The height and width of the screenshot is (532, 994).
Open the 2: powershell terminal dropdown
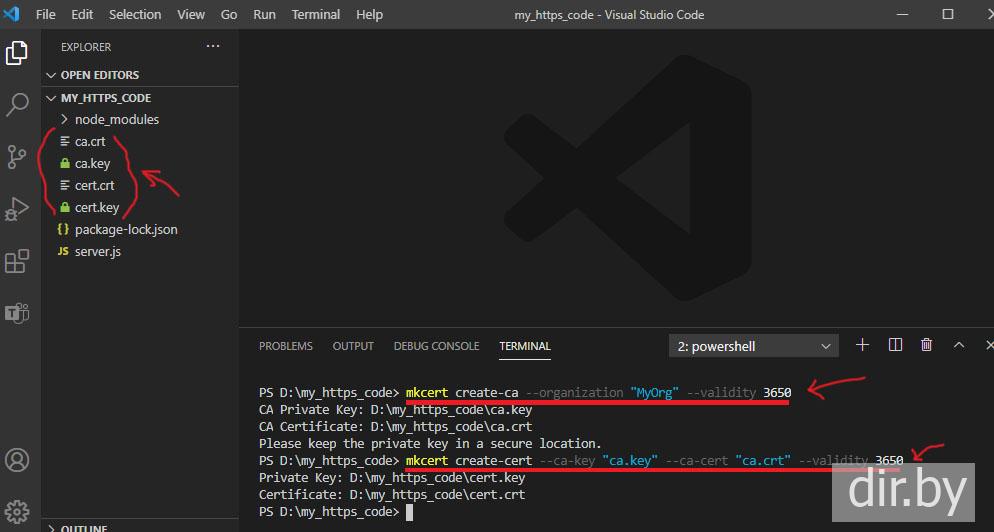(x=754, y=346)
